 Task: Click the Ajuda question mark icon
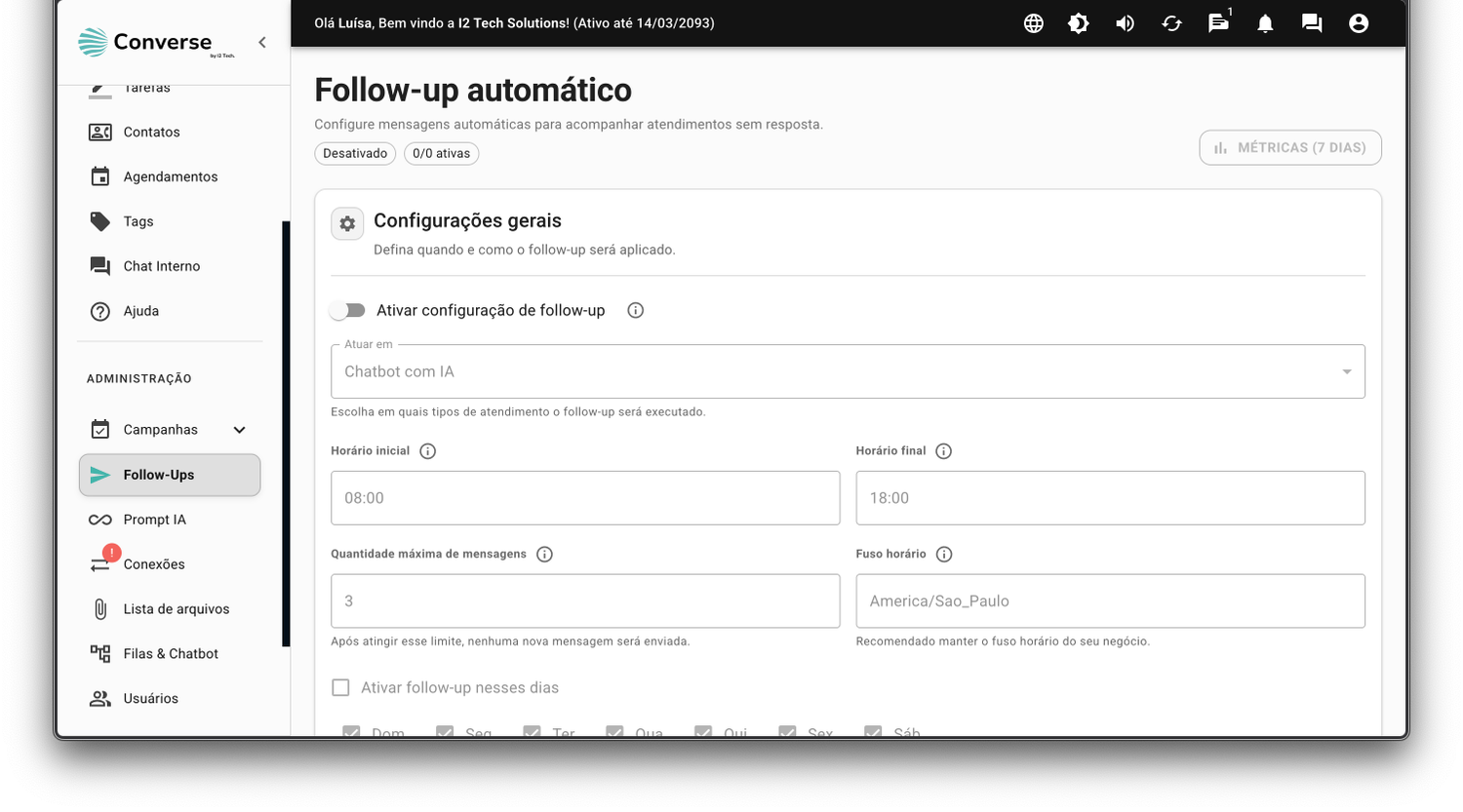click(x=100, y=311)
